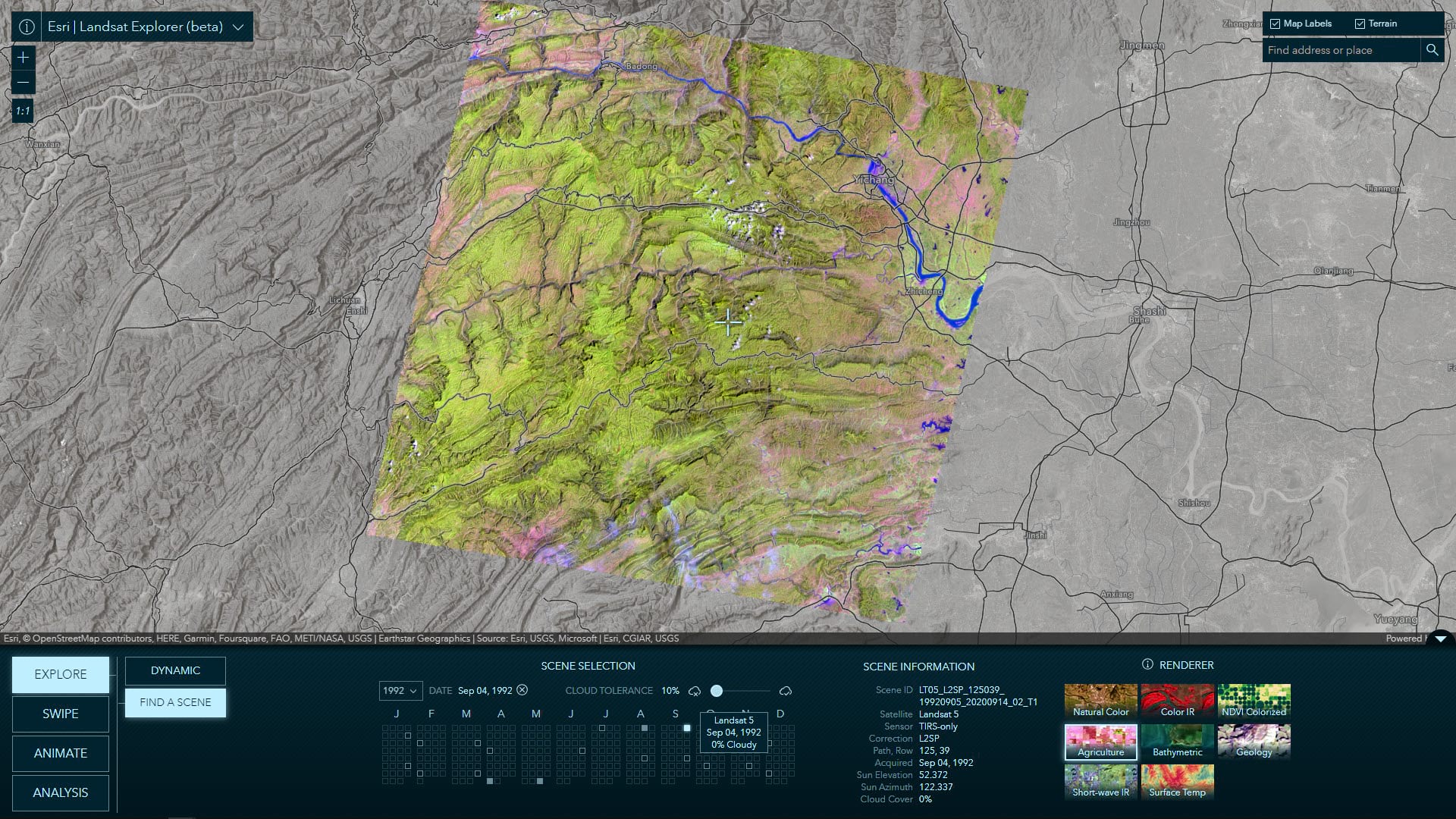Select the highlighted September scene square
This screenshot has width=1456, height=819.
click(x=687, y=728)
